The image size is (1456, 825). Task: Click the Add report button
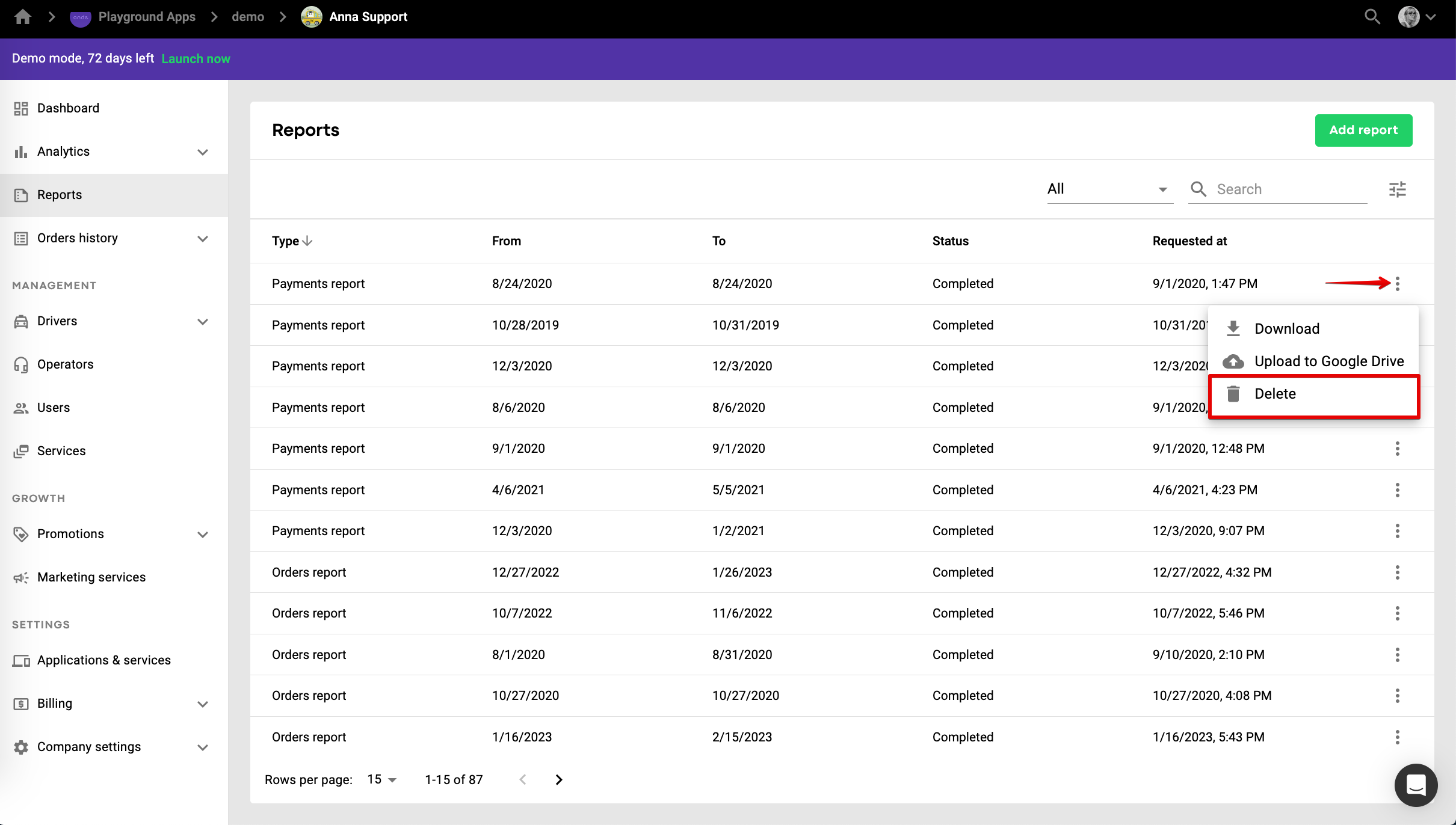(1363, 130)
